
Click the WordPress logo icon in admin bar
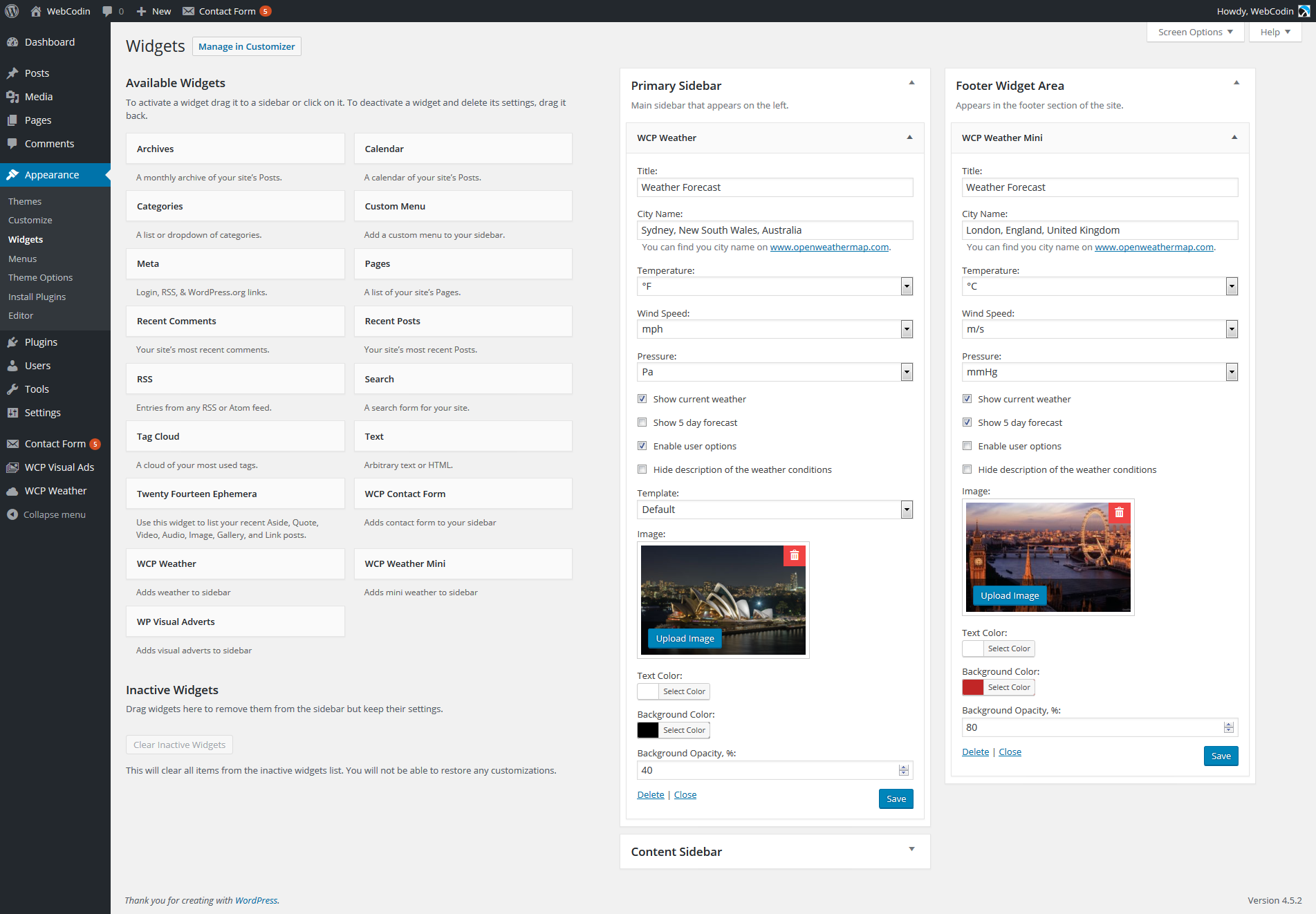(12, 11)
